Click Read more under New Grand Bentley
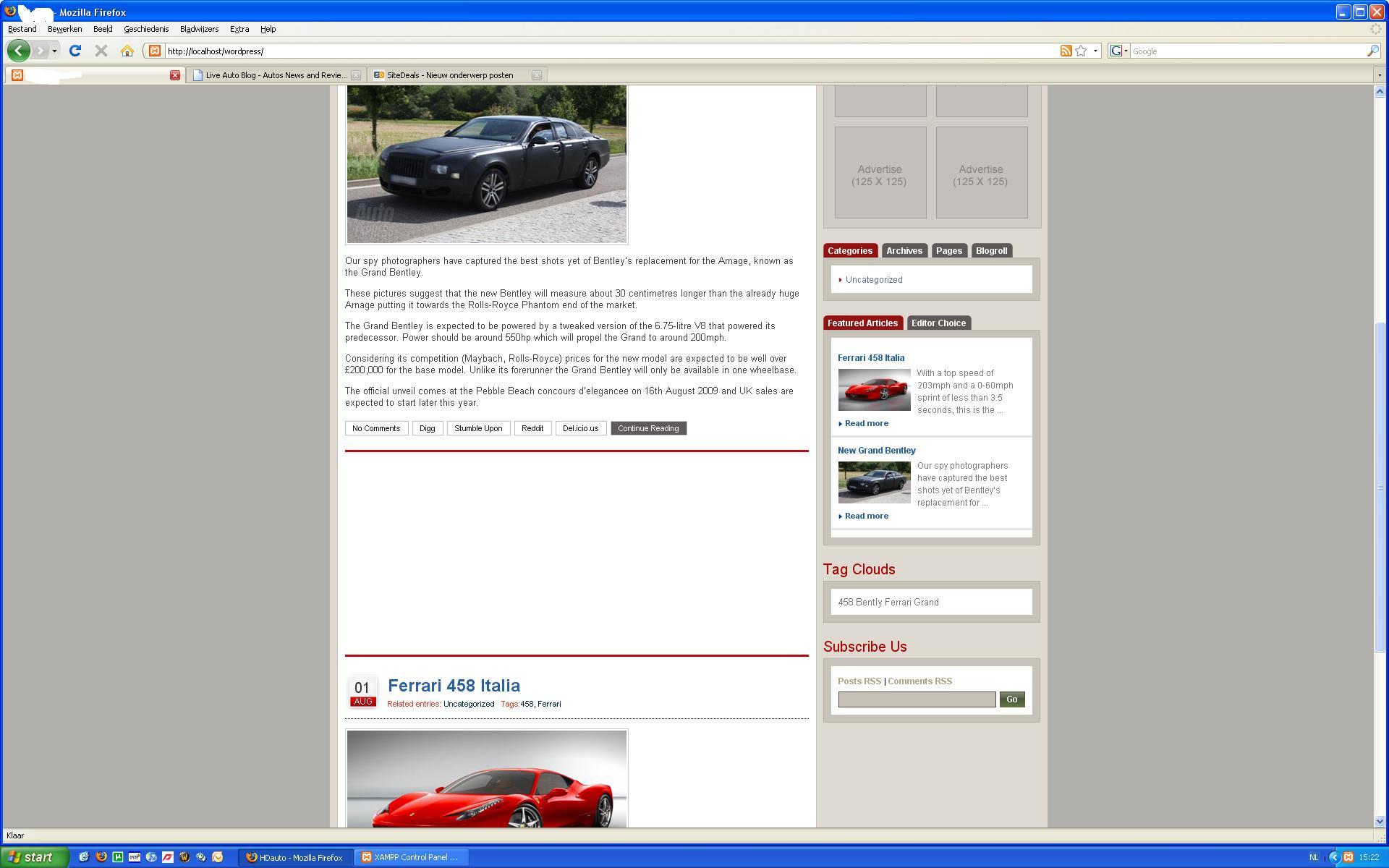This screenshot has height=868, width=1389. (x=866, y=516)
